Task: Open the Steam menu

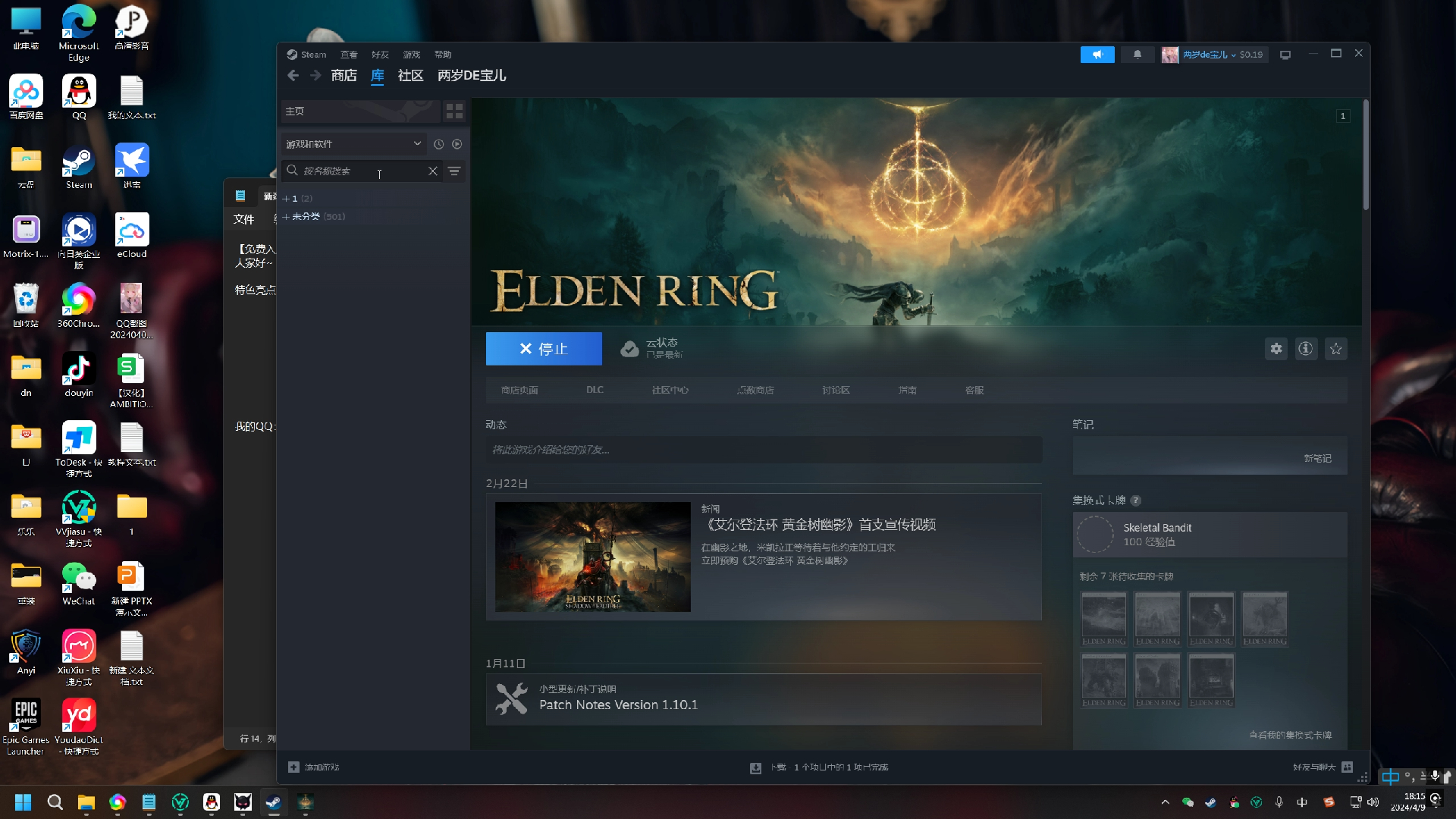Action: (306, 55)
